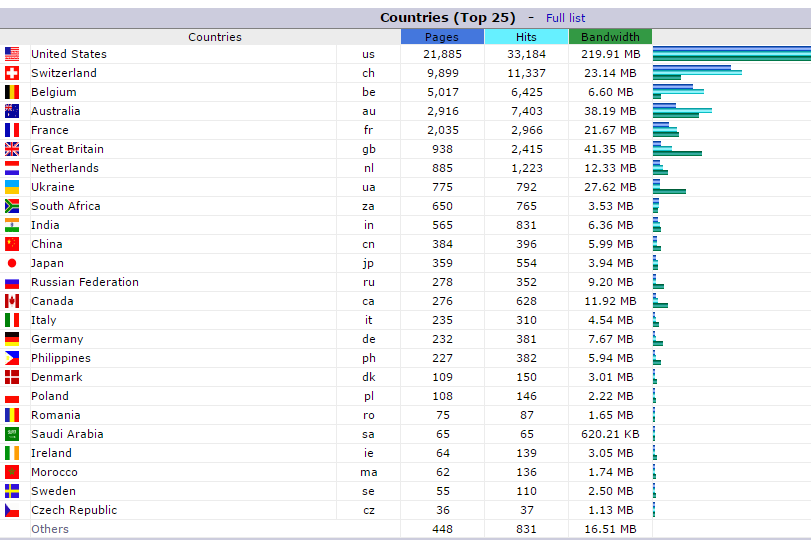Click the 9,899 pages value
This screenshot has width=811, height=543.
443,73
